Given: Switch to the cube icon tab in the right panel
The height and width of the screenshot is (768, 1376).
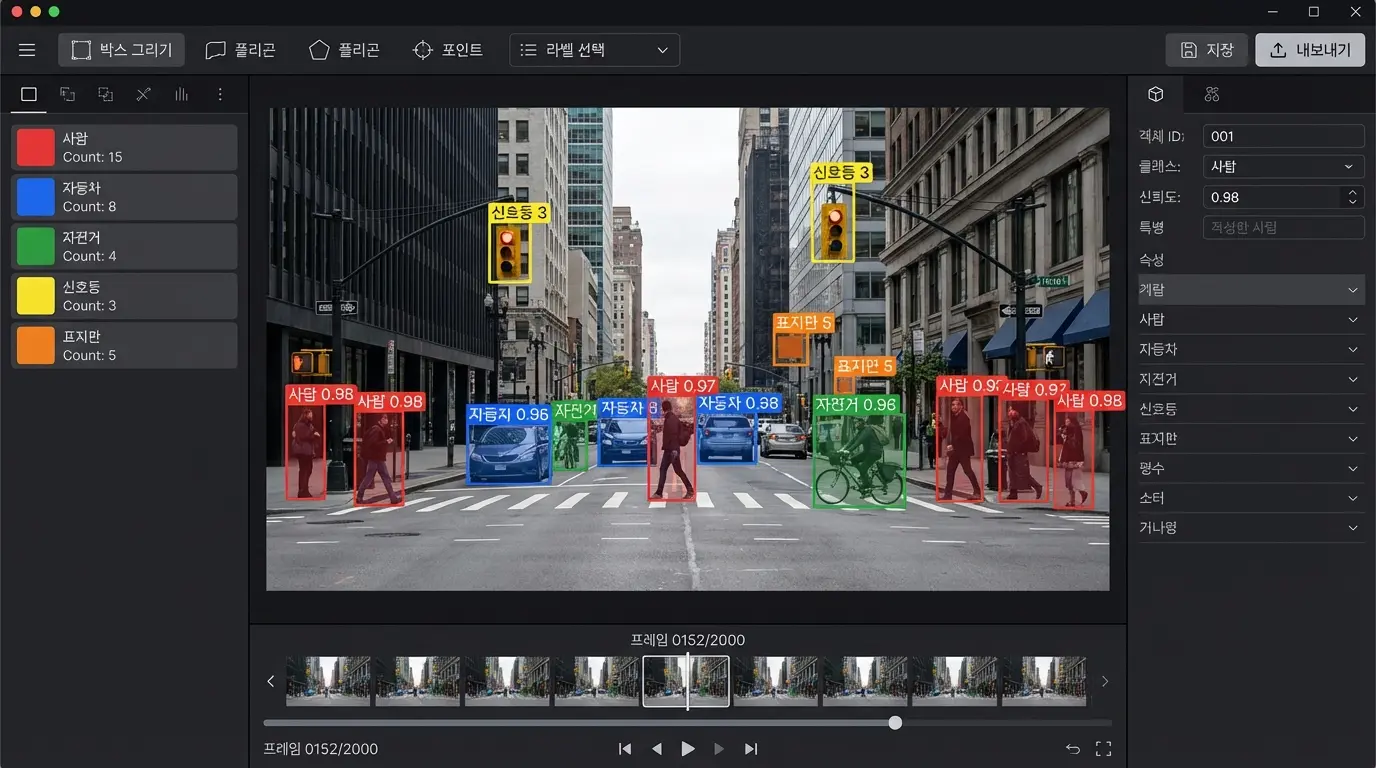Looking at the screenshot, I should pyautogui.click(x=1156, y=94).
